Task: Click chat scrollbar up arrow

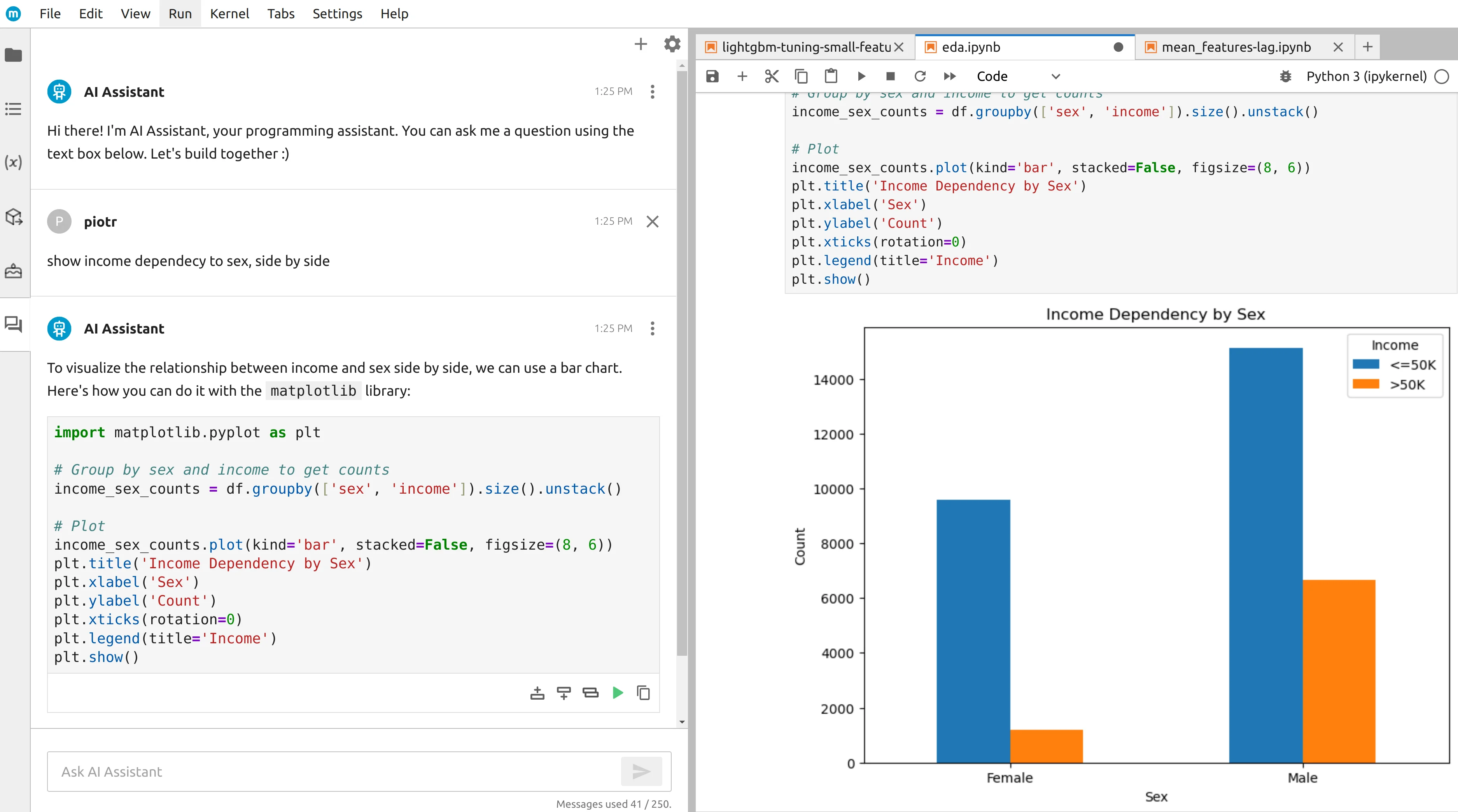Action: tap(681, 66)
